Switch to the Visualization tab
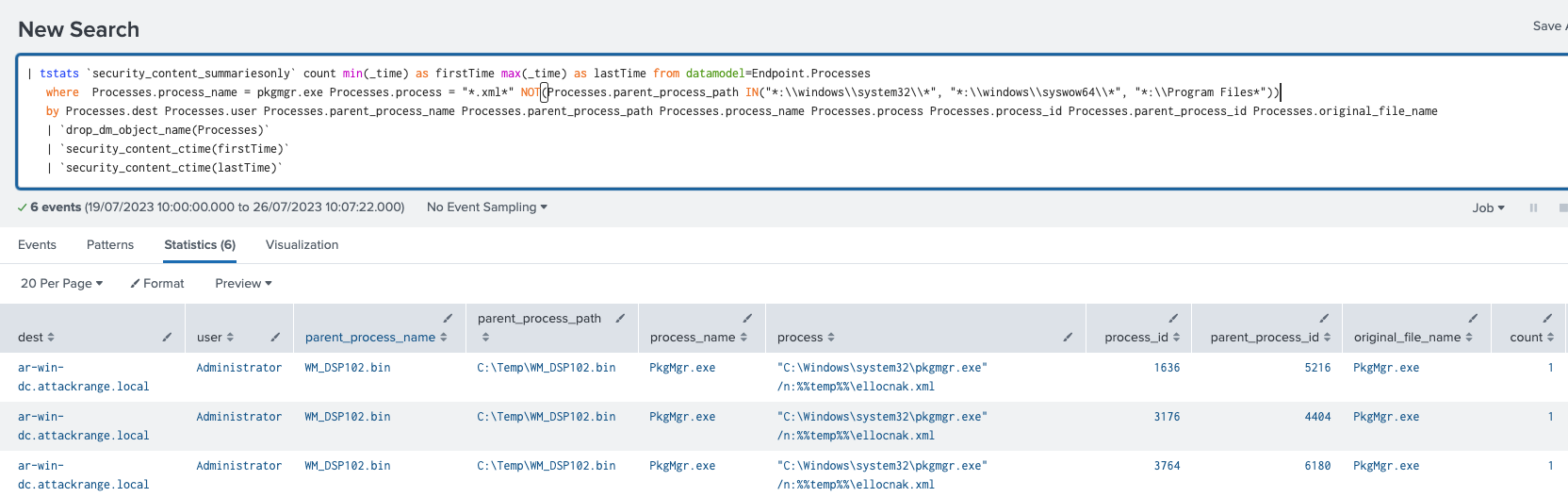 (x=302, y=245)
